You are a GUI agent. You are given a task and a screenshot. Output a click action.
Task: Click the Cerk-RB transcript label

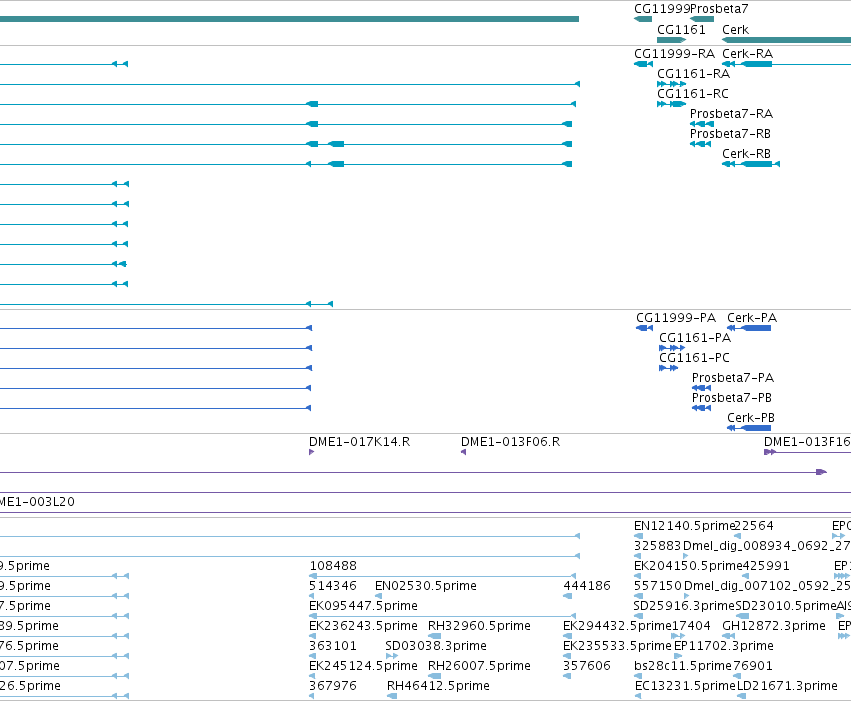pyautogui.click(x=747, y=154)
